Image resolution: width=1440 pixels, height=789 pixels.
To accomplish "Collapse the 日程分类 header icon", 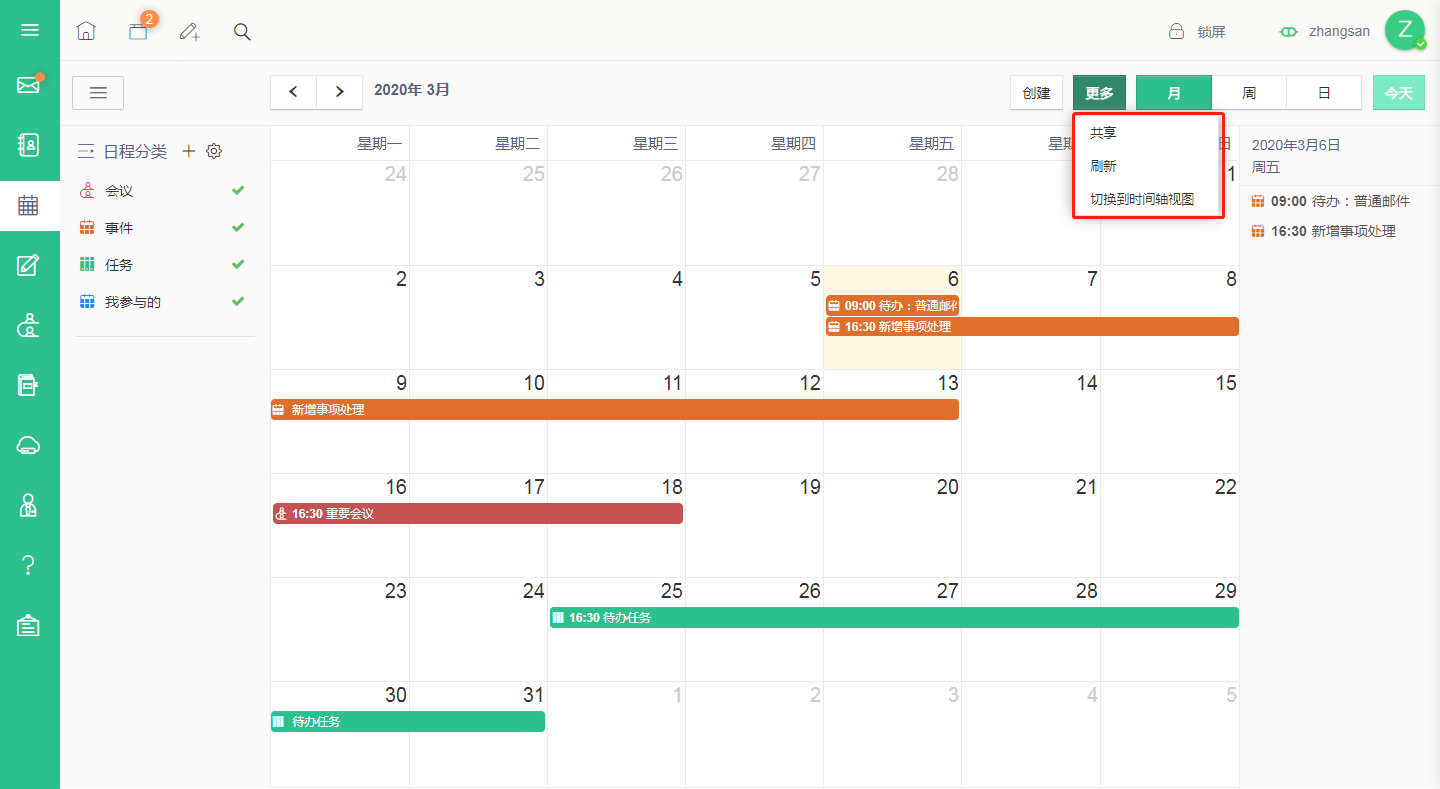I will click(86, 151).
